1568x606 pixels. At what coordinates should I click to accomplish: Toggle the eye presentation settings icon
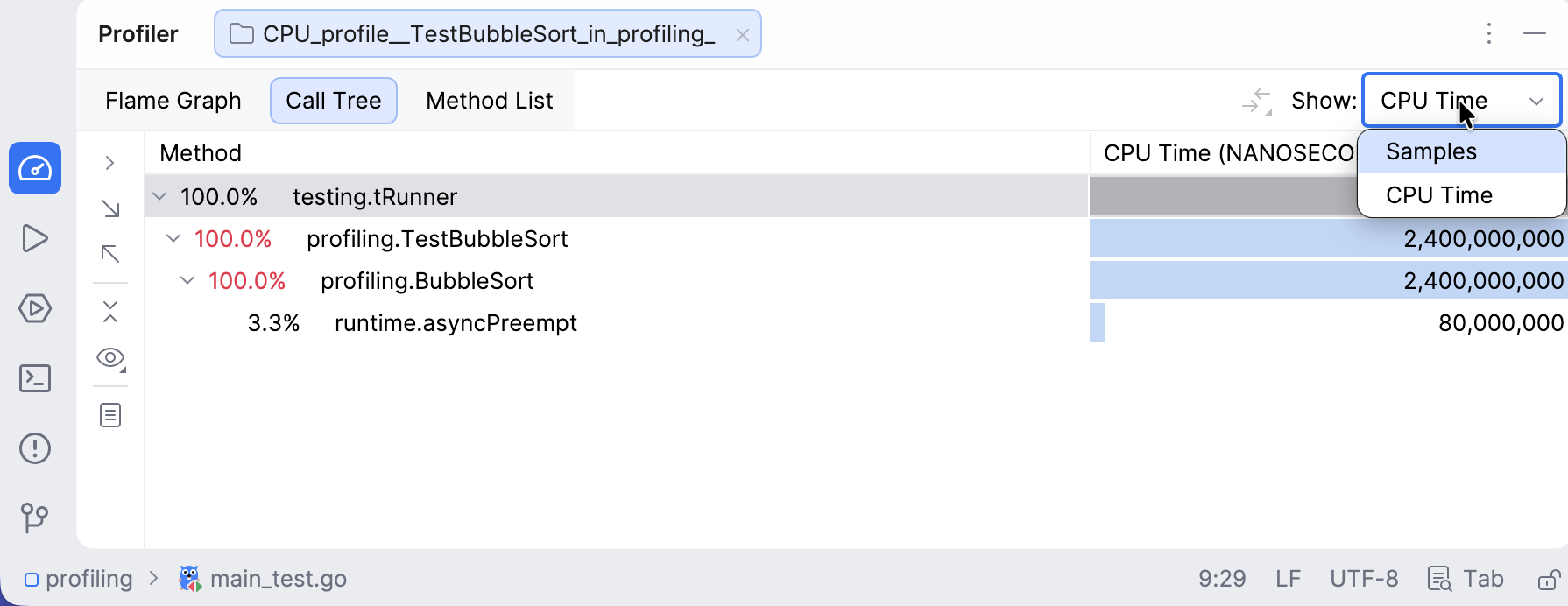[x=110, y=357]
